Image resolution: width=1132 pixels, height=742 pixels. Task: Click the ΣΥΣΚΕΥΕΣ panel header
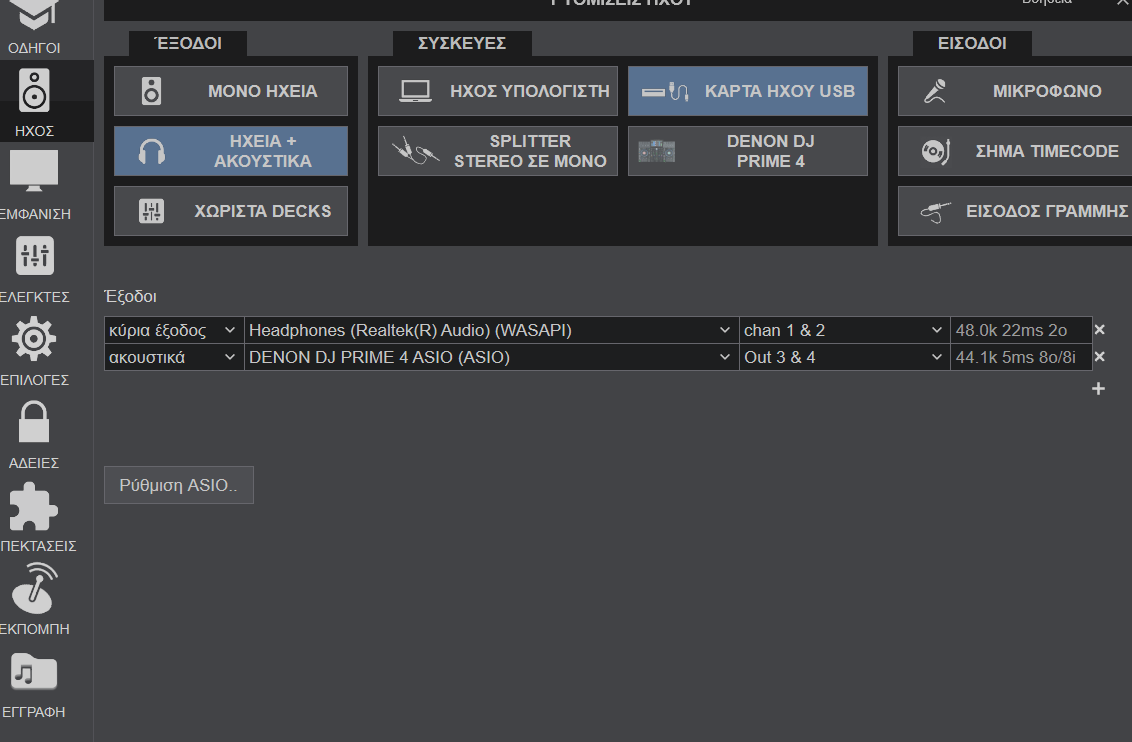pyautogui.click(x=462, y=43)
